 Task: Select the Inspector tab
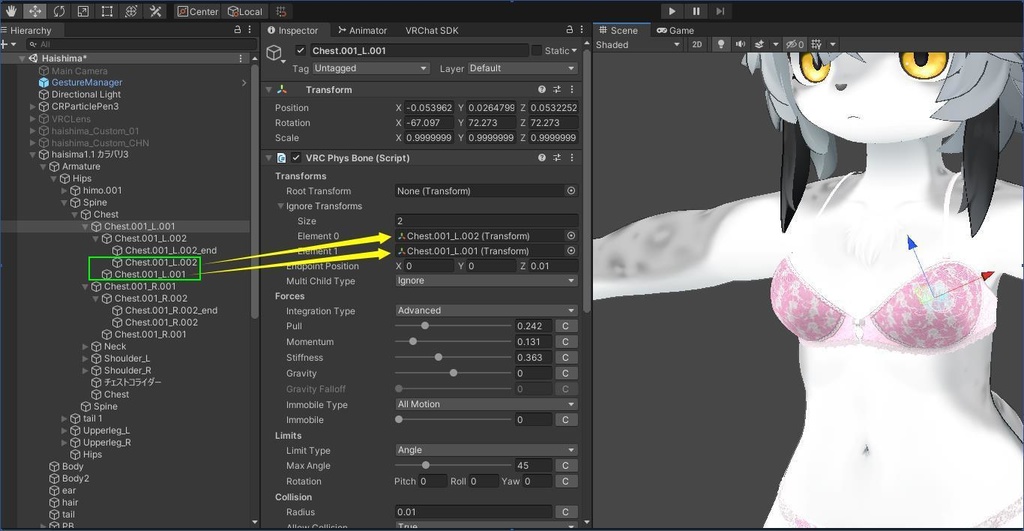[293, 30]
